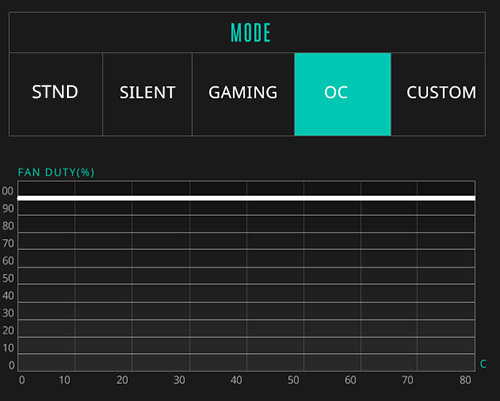
Task: Click the 90 fan duty axis label
Action: (8, 209)
